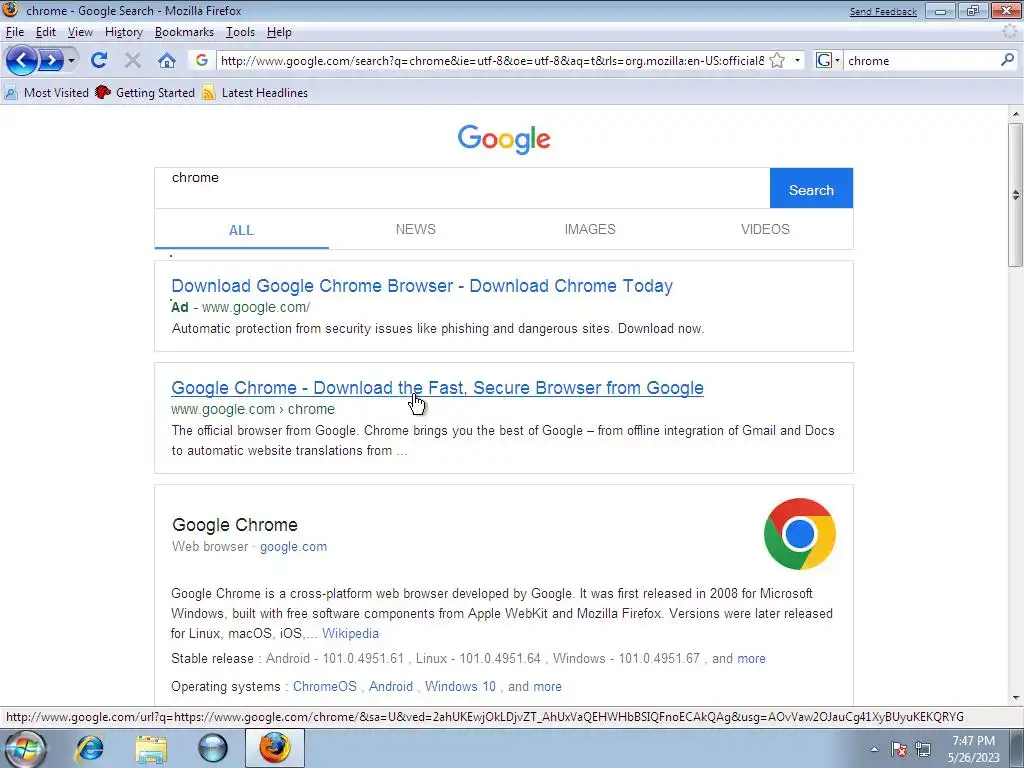The width and height of the screenshot is (1024, 768).
Task: Open the back/forward history dropdown arrow
Action: coord(71,61)
